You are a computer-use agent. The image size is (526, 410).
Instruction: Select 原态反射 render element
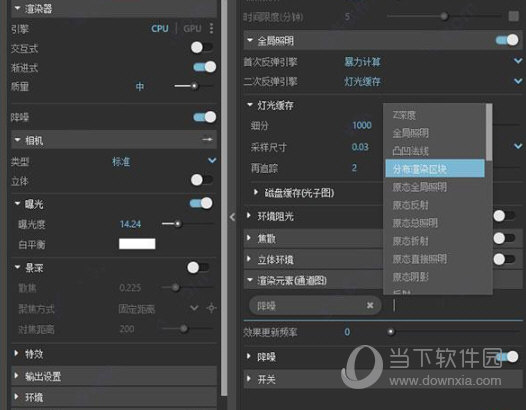(x=435, y=205)
